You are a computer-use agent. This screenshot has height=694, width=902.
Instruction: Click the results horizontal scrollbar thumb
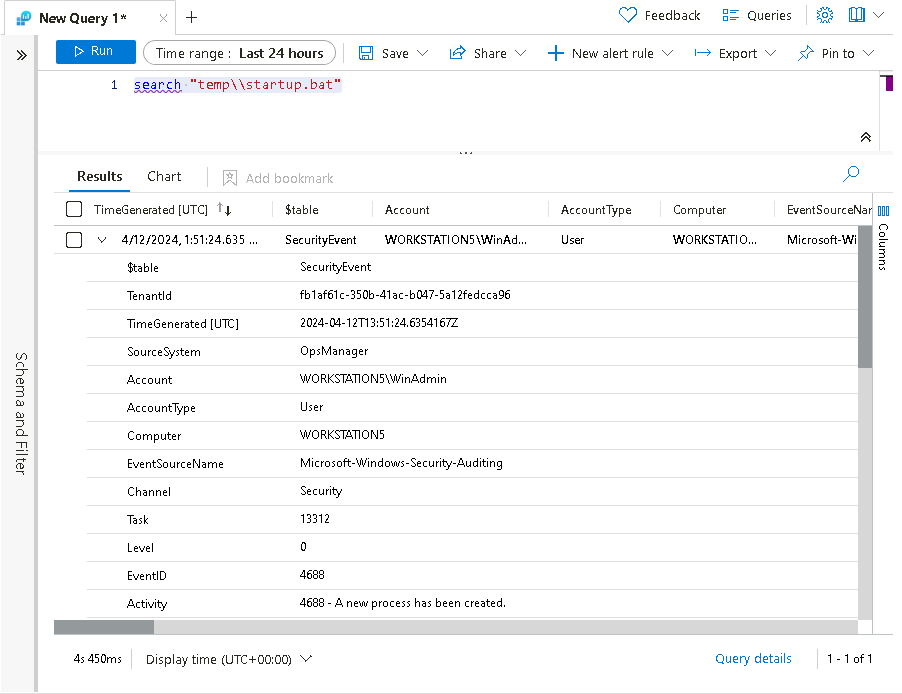[x=104, y=627]
